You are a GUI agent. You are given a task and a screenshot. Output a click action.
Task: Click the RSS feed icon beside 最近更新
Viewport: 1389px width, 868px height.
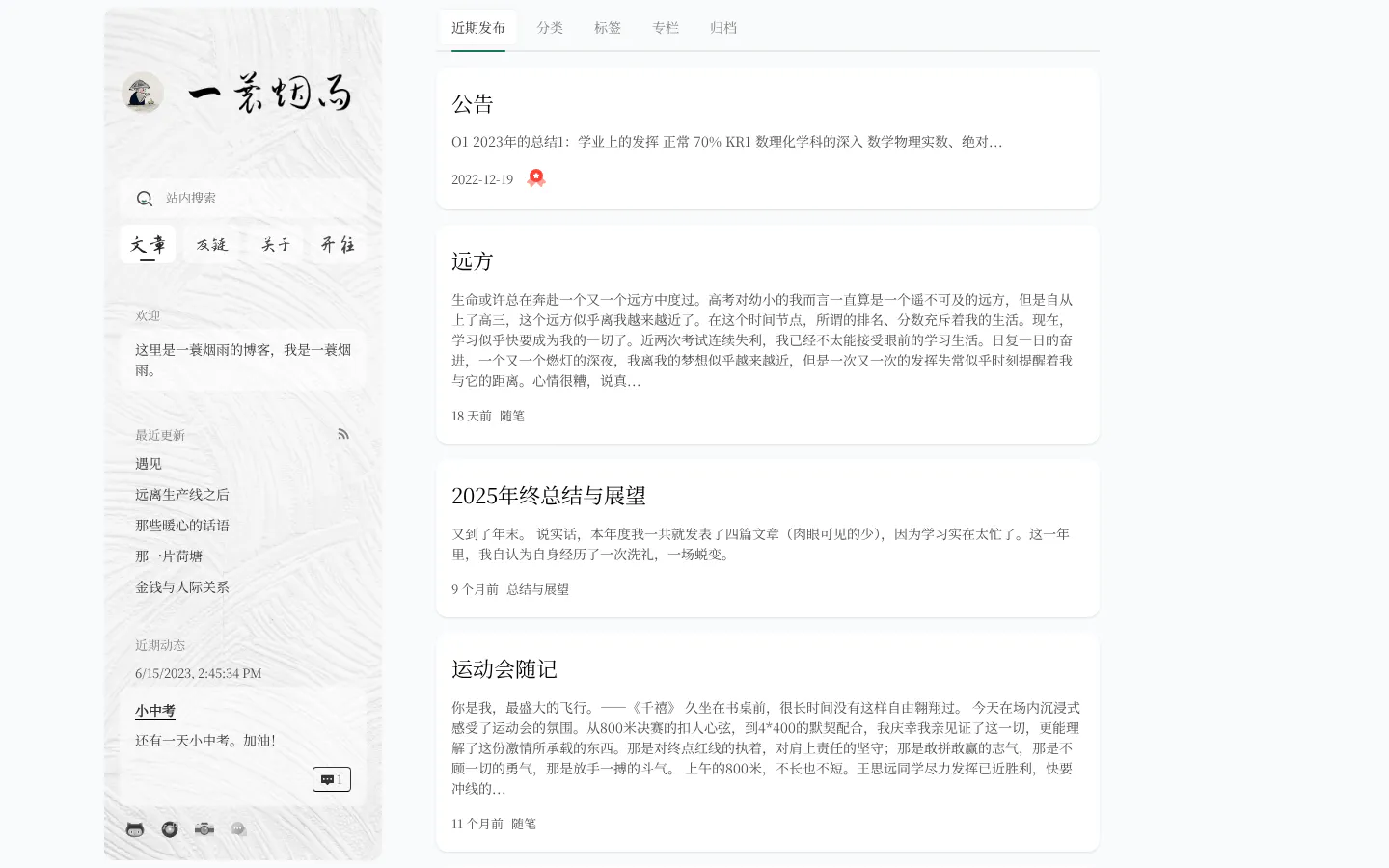point(343,435)
